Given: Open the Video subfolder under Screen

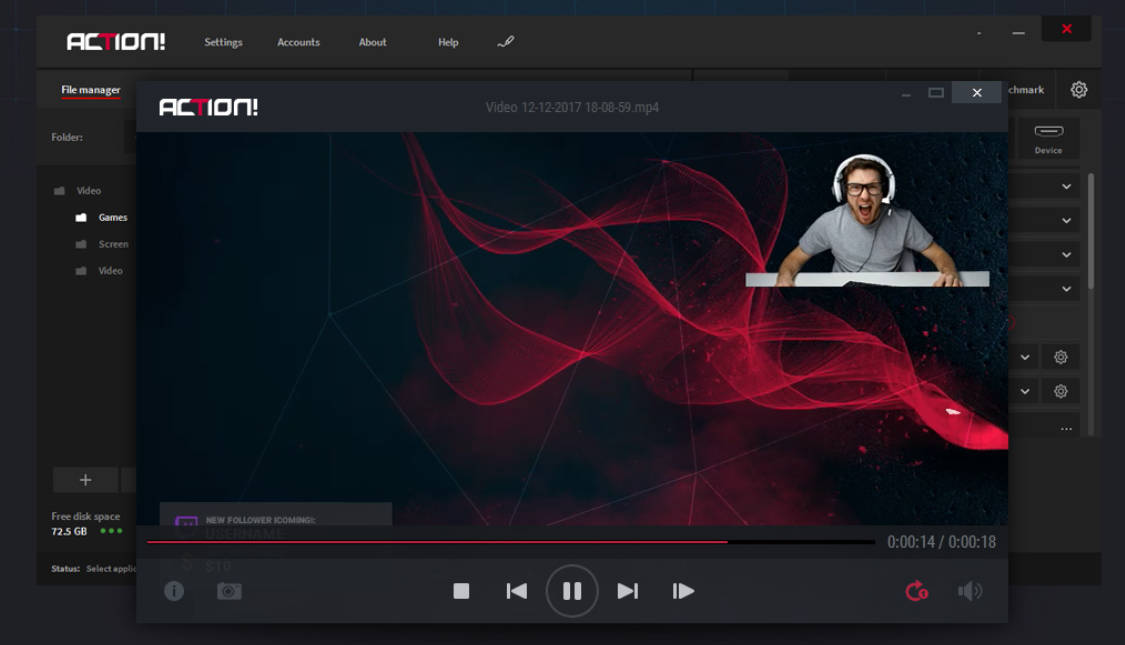Looking at the screenshot, I should click(99, 270).
